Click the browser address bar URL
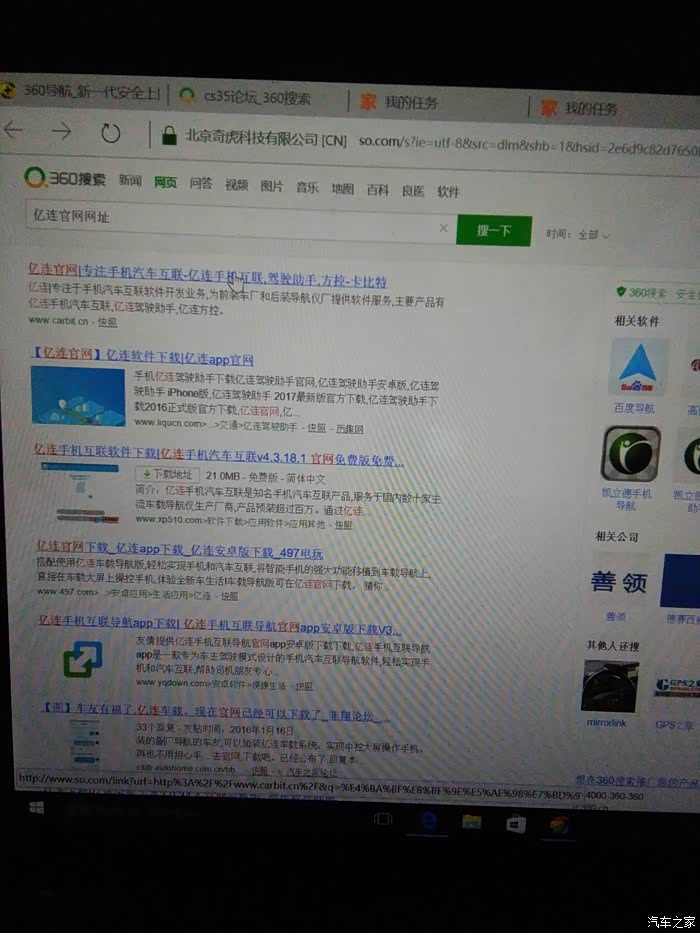The width and height of the screenshot is (700, 933). 529,145
